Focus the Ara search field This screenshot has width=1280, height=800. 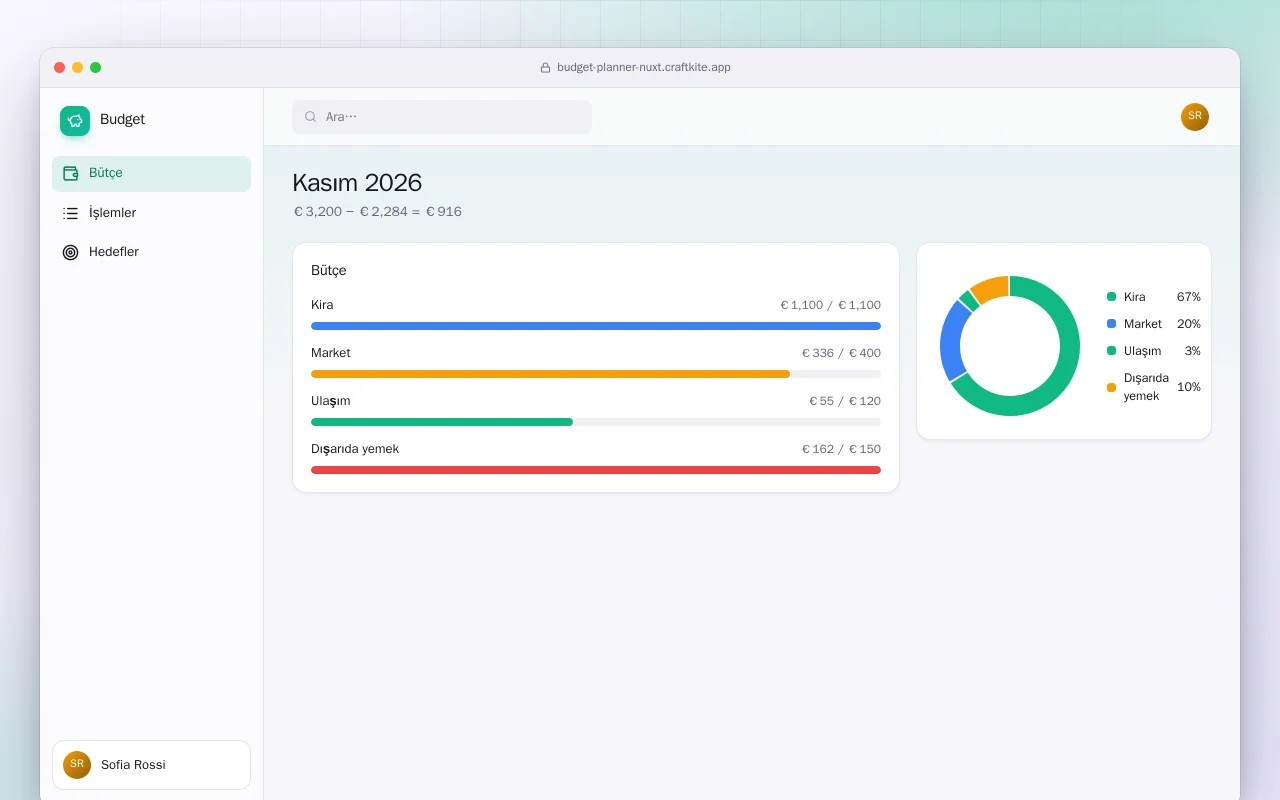click(442, 117)
